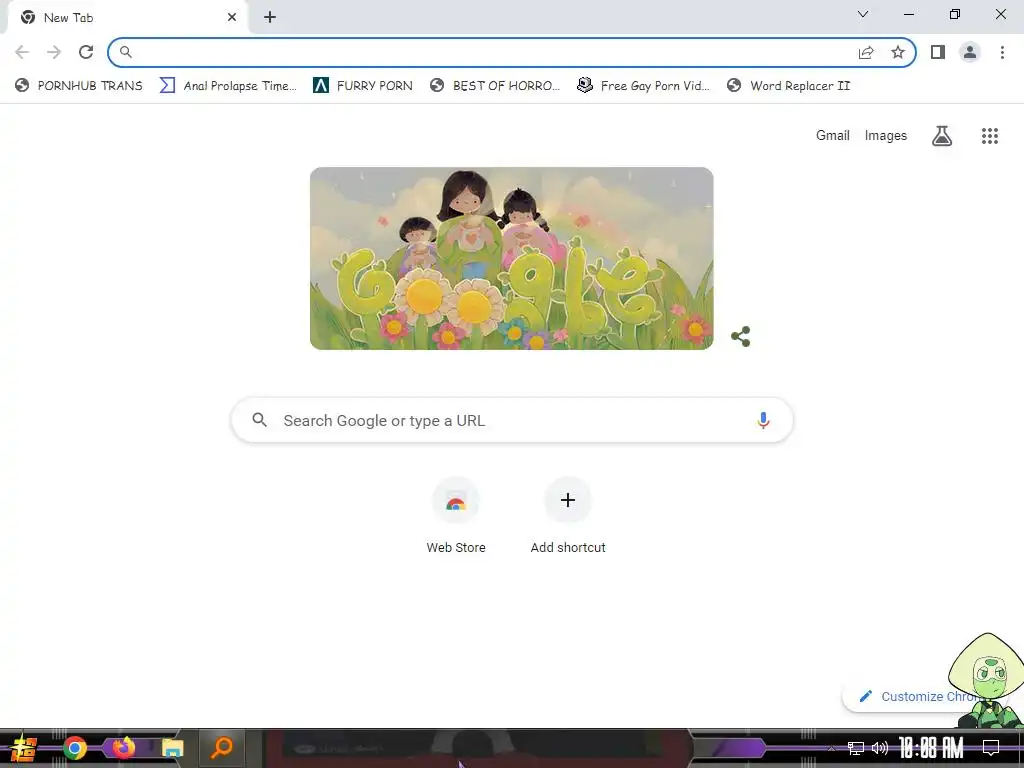1024x768 pixels.
Task: Open the Anal Prolapse Time... bookmark
Action: pos(228,86)
